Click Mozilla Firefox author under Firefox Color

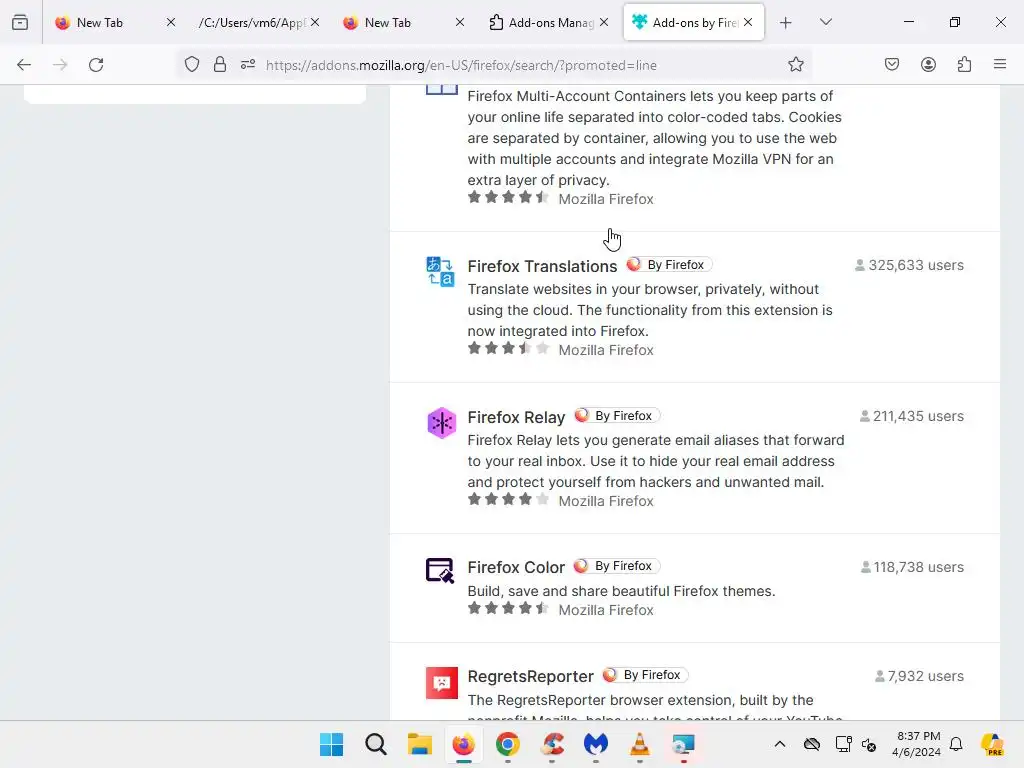coord(605,610)
